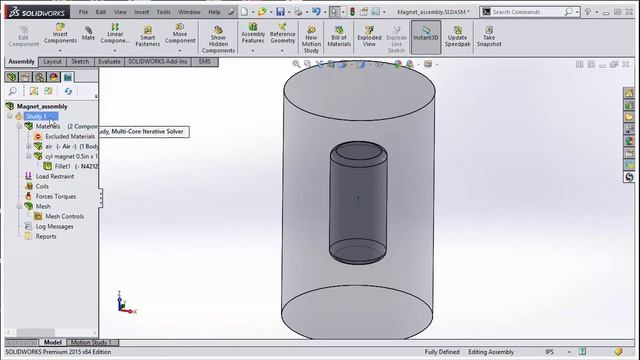Click Take Snapshot
Image resolution: width=640 pixels, height=360 pixels.
pyautogui.click(x=489, y=36)
